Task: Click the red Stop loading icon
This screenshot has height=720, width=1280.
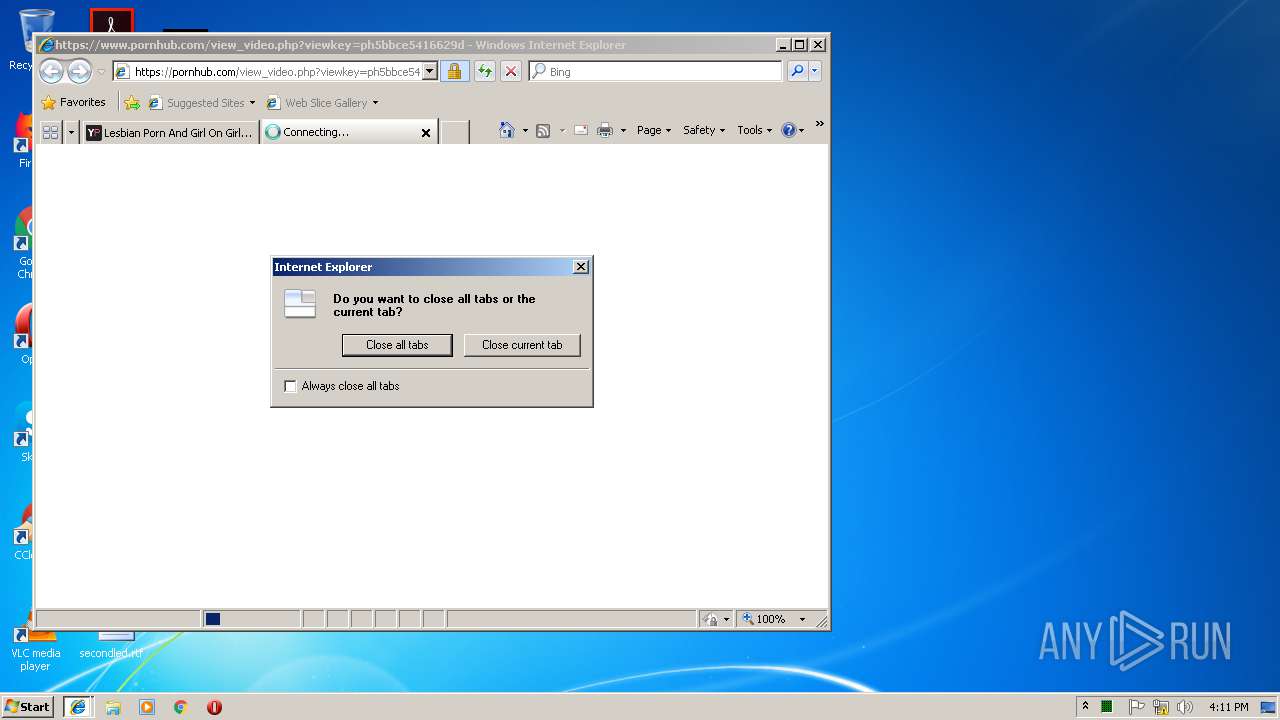Action: coord(511,71)
